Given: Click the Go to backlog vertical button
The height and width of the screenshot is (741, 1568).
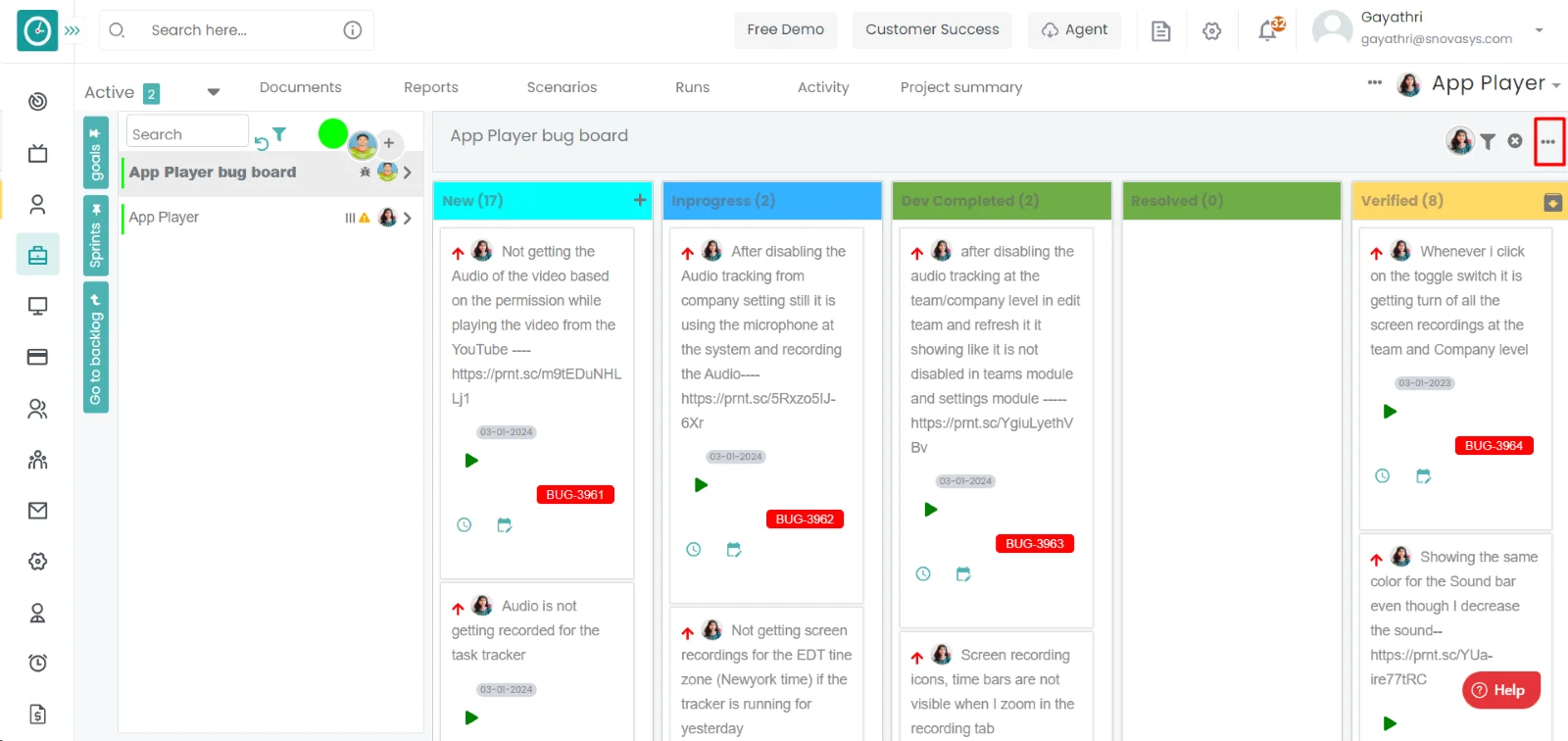Looking at the screenshot, I should tap(95, 348).
